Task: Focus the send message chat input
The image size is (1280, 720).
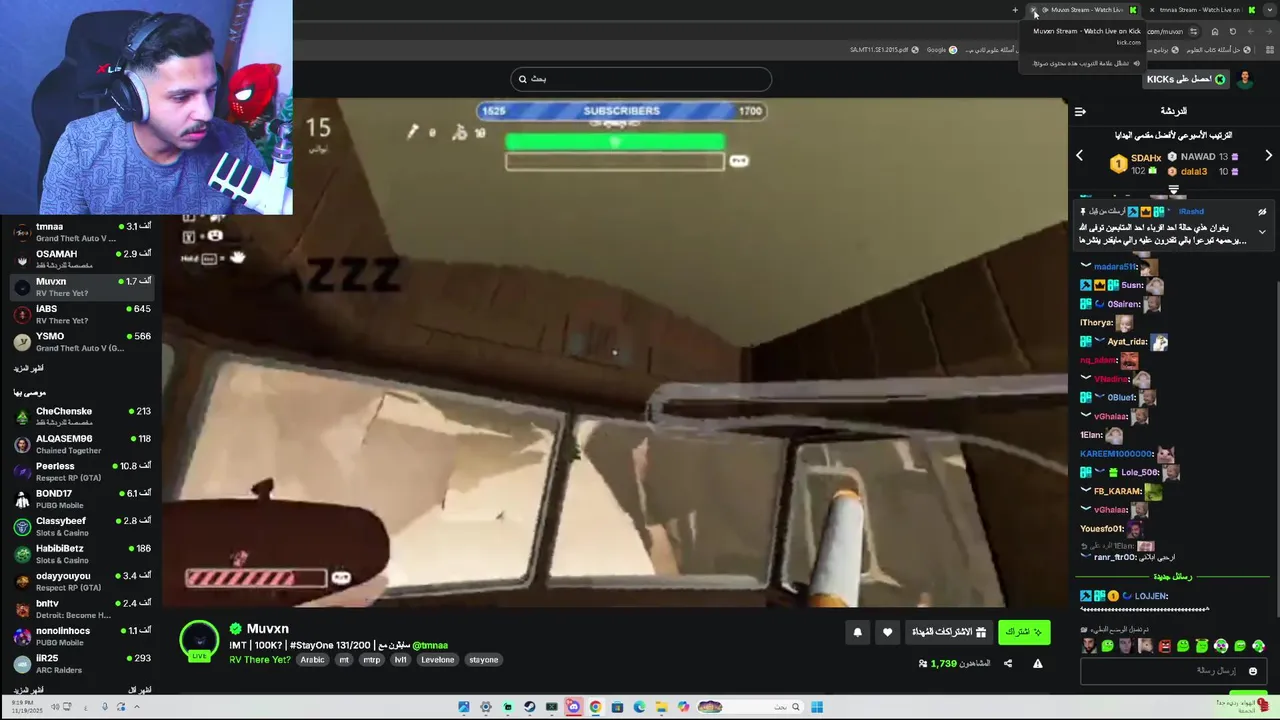Action: coord(1174,671)
